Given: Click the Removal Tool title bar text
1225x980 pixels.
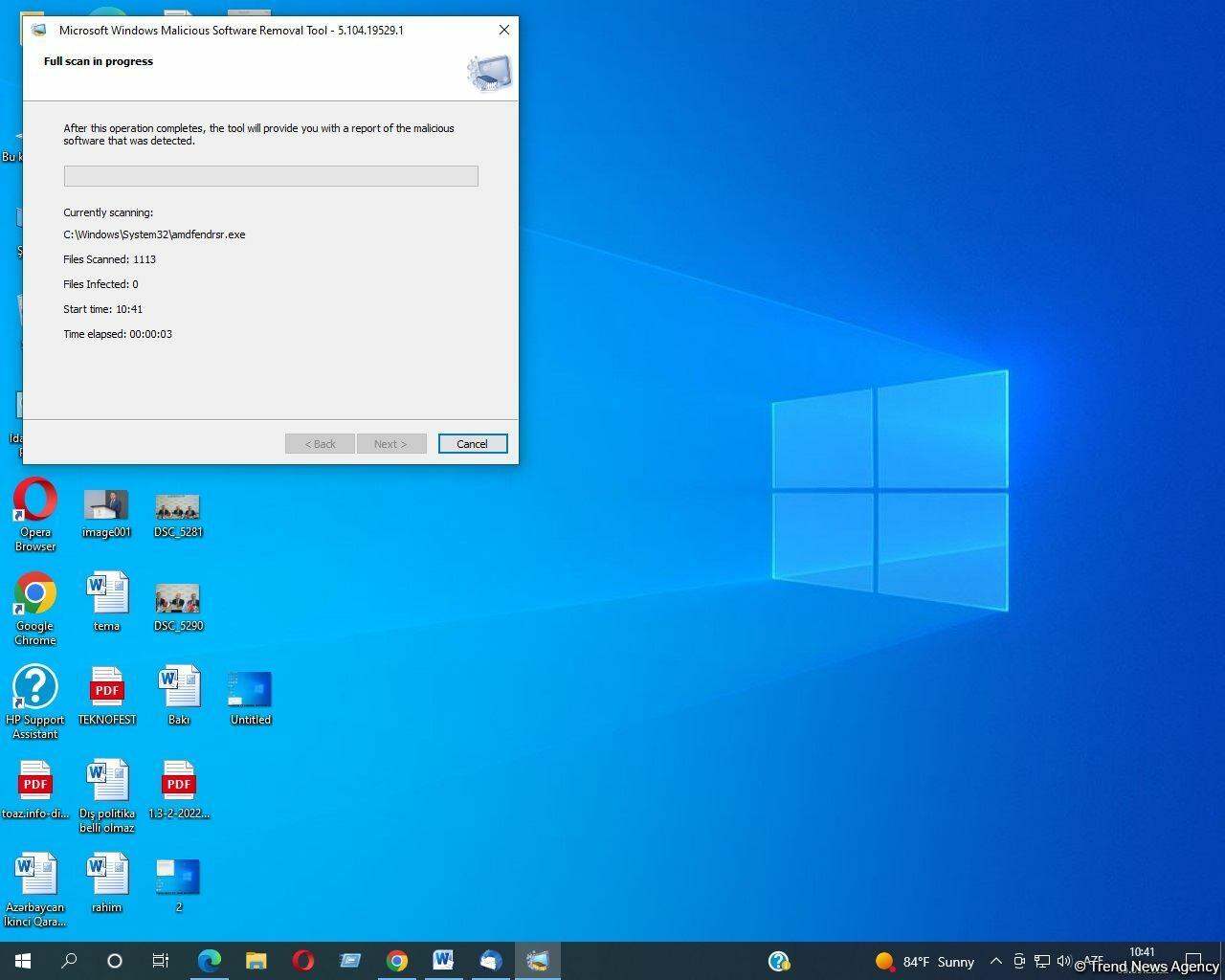Looking at the screenshot, I should (232, 30).
